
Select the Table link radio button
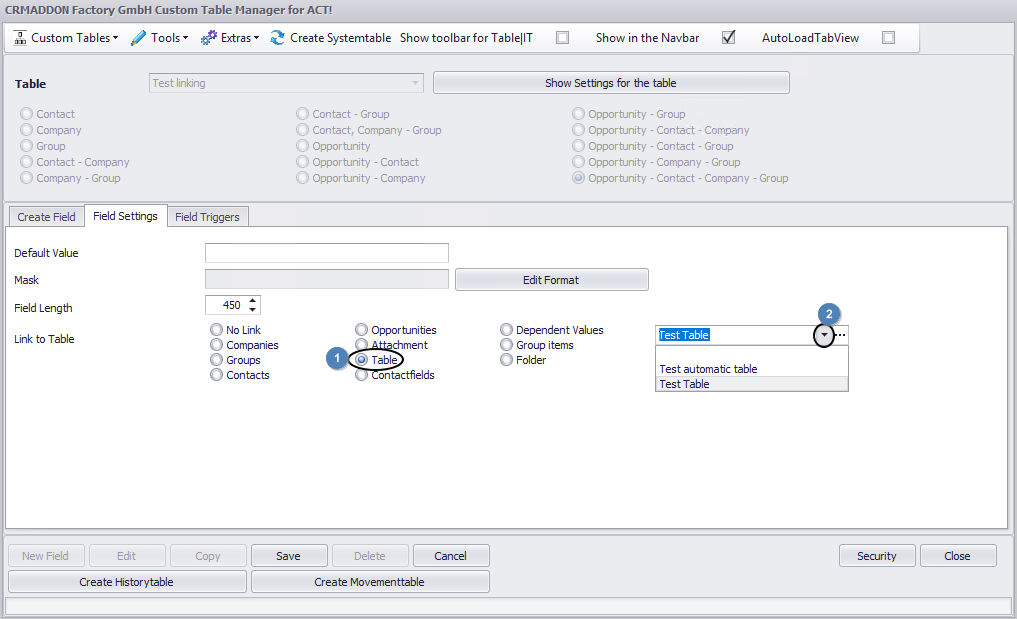(x=360, y=359)
